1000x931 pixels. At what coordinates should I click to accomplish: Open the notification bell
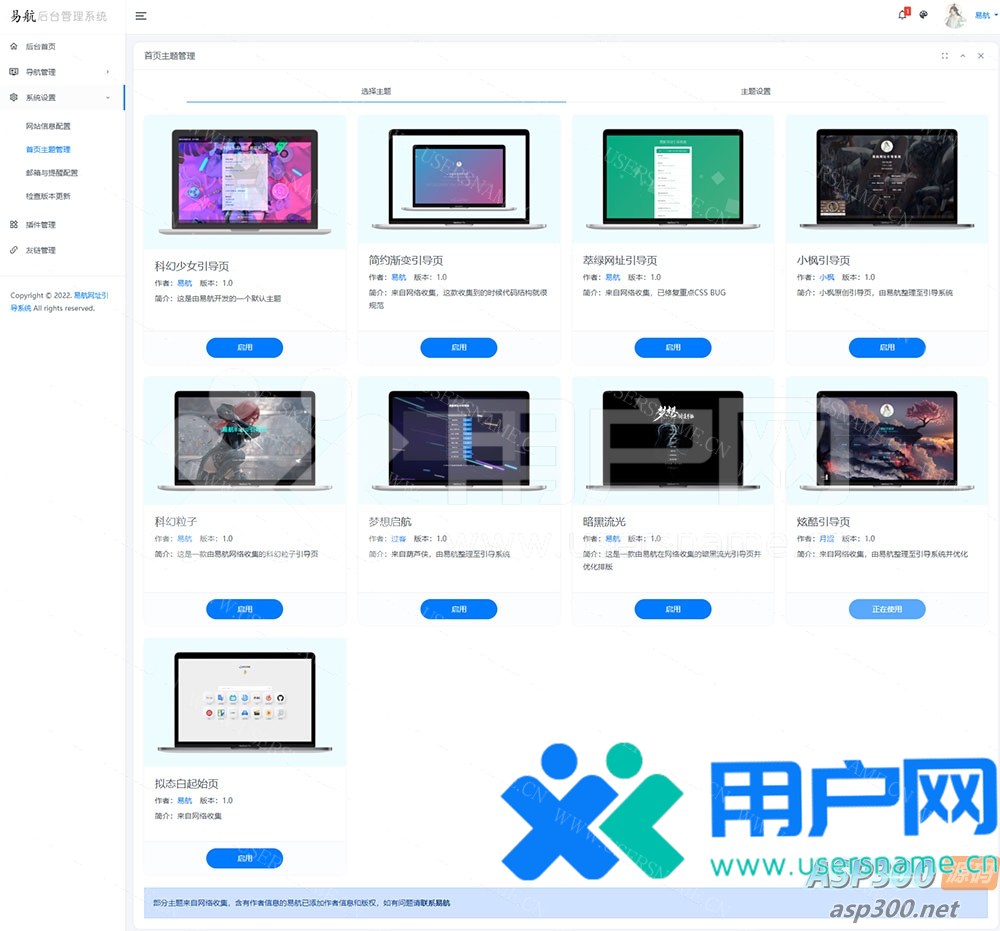coord(903,15)
